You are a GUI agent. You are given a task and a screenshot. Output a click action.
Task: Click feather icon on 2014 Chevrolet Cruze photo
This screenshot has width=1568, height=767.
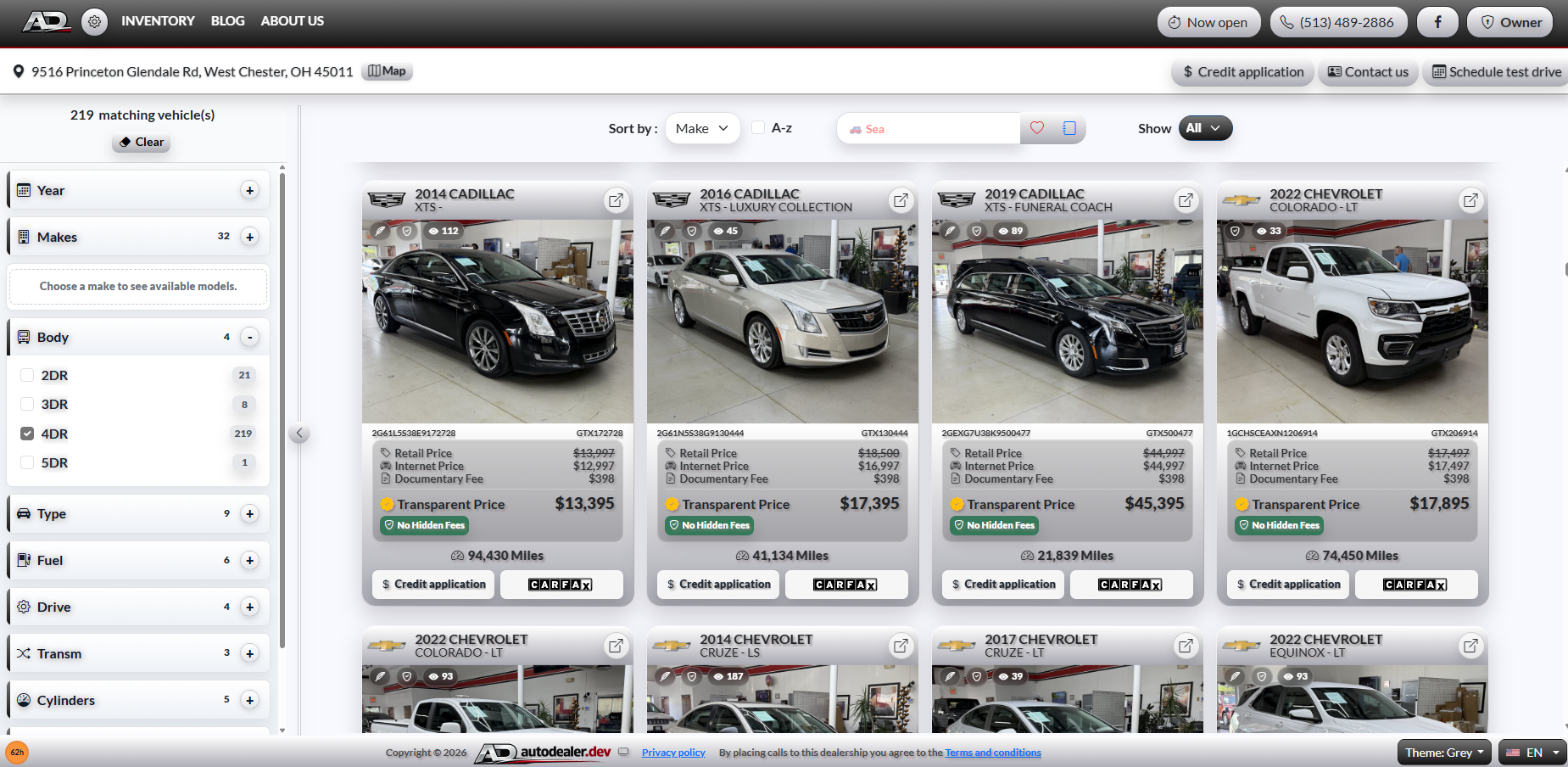click(x=666, y=676)
